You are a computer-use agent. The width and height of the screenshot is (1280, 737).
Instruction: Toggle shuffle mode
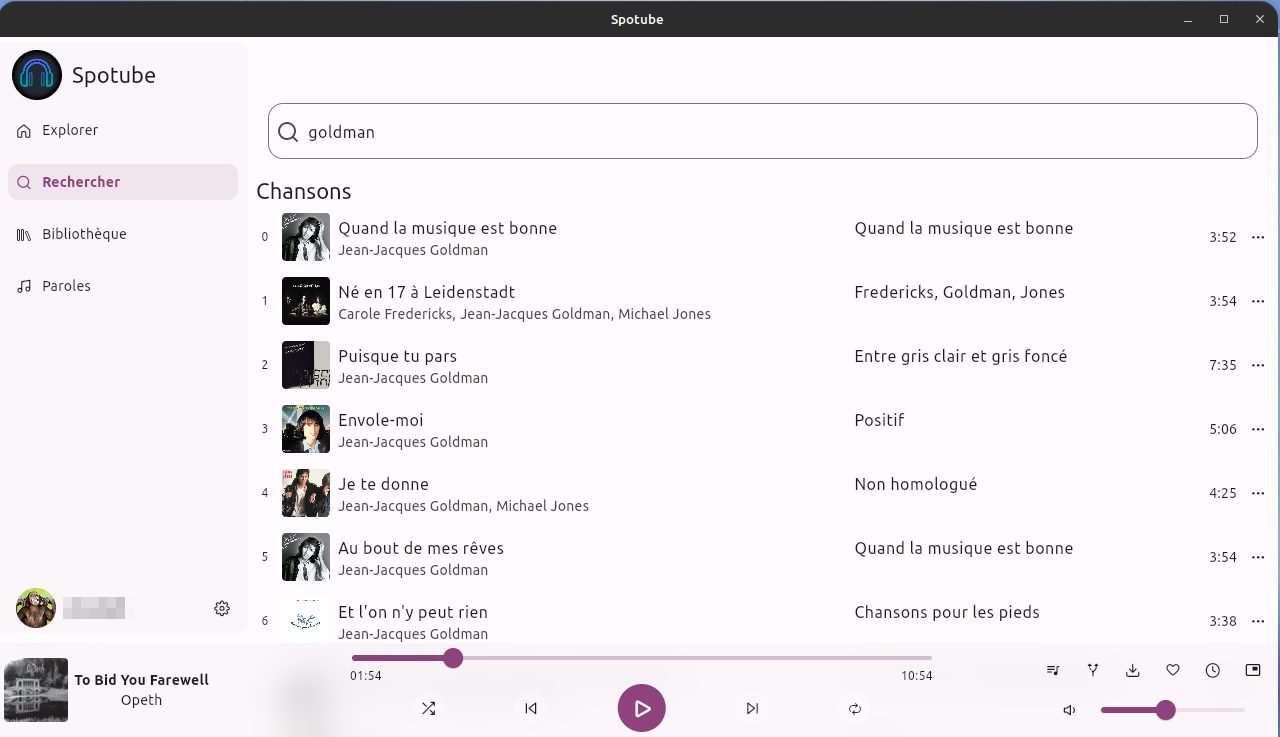pyautogui.click(x=428, y=708)
